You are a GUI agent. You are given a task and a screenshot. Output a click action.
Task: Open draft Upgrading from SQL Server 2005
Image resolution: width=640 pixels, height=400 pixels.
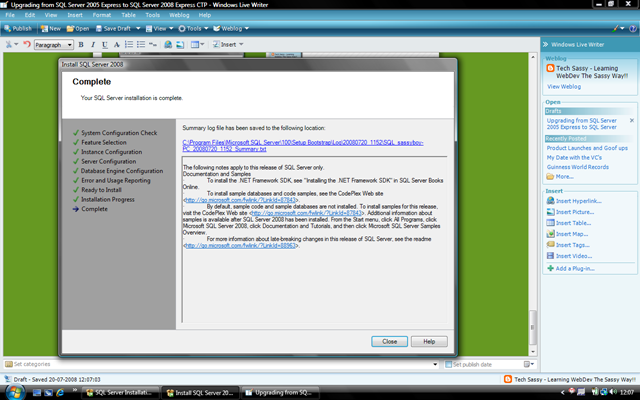pyautogui.click(x=582, y=124)
